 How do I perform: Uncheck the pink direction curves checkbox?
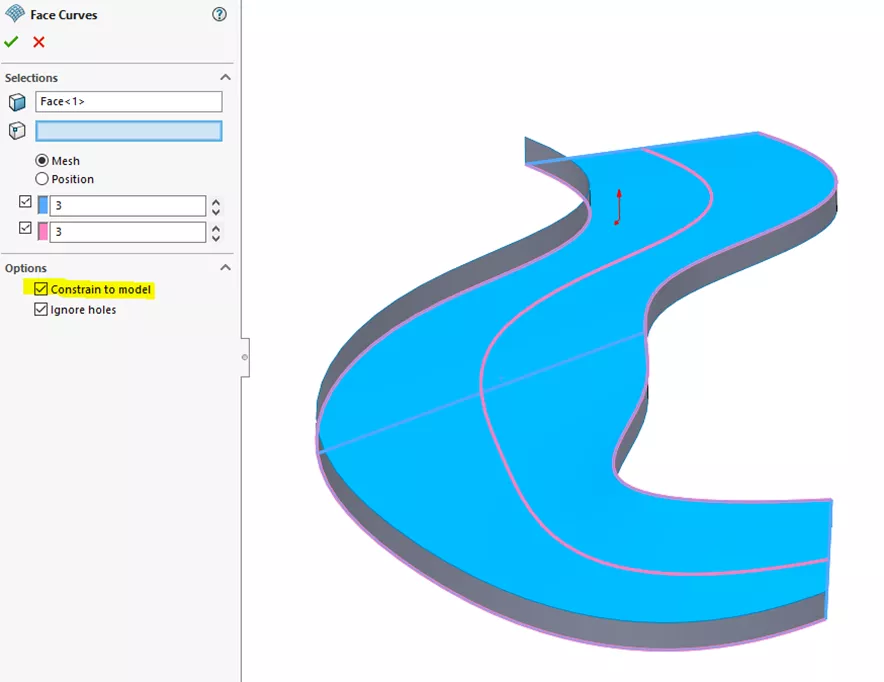25,228
